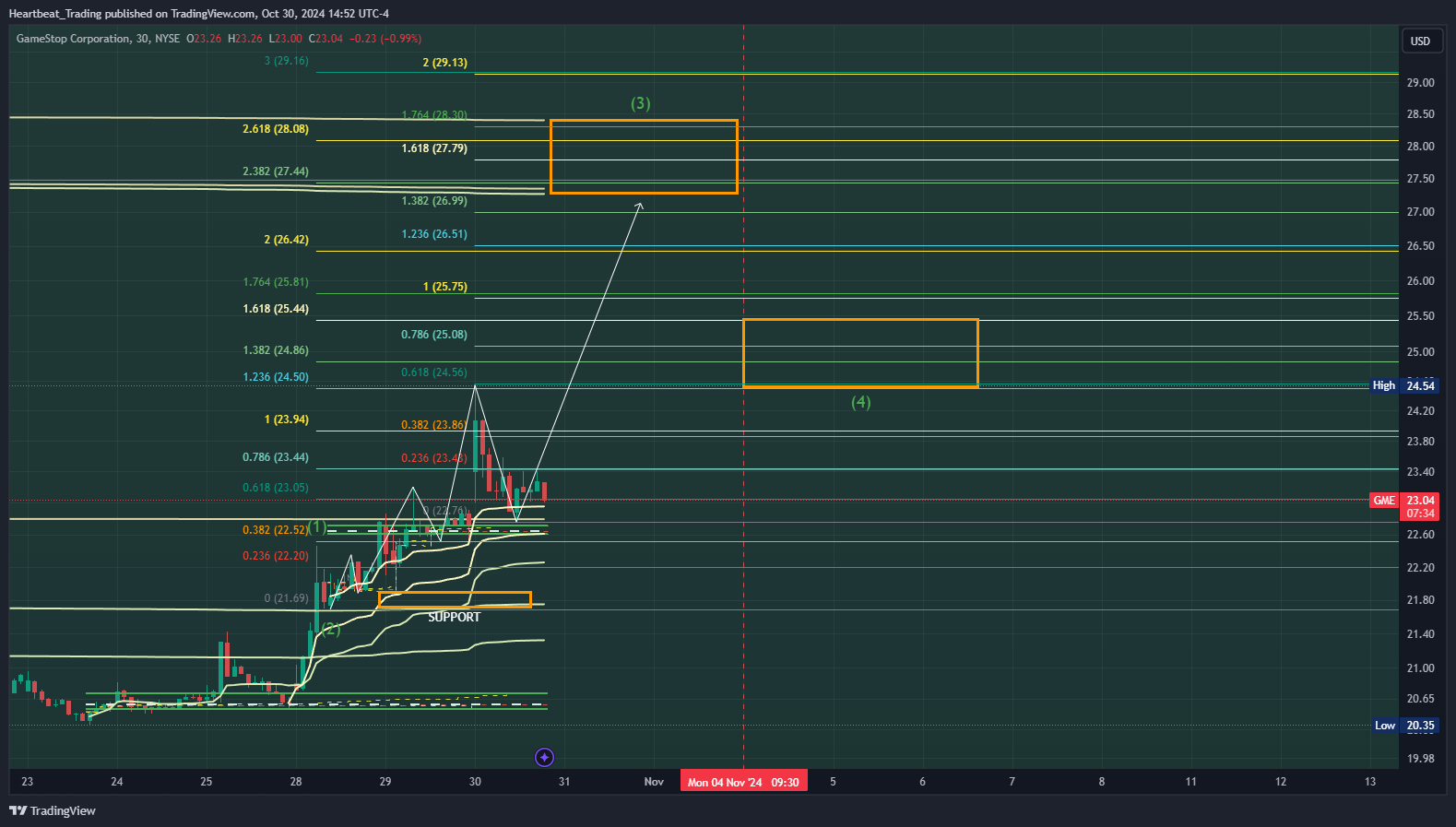Click 29.00 on the price axis
Viewport: 1456px width, 827px height.
[x=1420, y=83]
